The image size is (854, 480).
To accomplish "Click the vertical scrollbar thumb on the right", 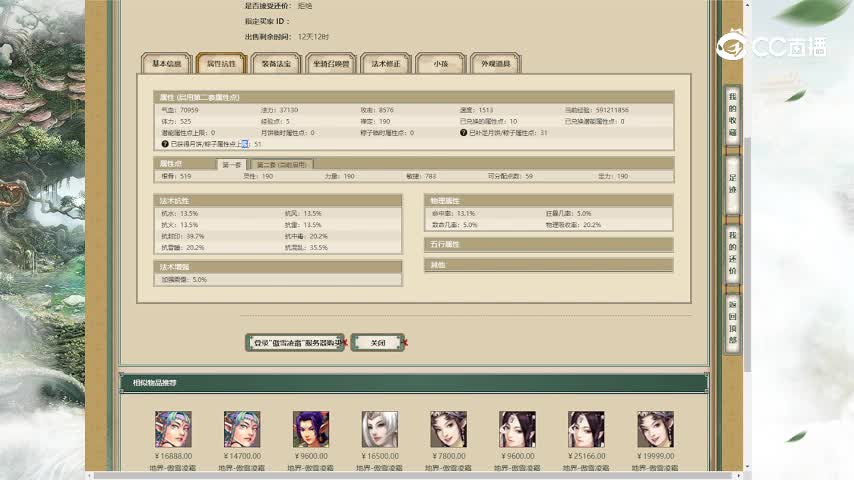I will coord(748,254).
